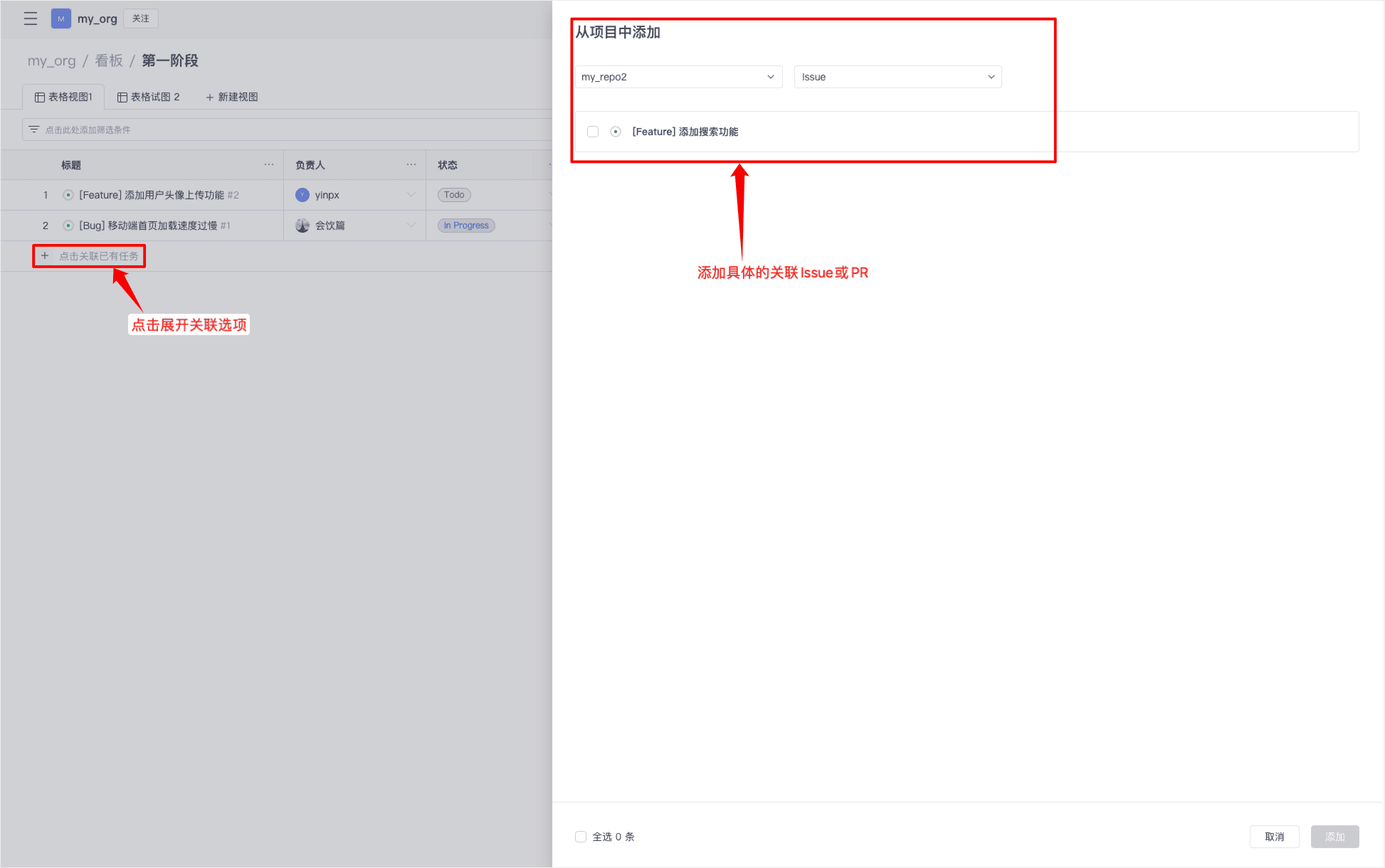The image size is (1385, 868).
Task: Click the filter icon in filter bar
Action: (33, 129)
